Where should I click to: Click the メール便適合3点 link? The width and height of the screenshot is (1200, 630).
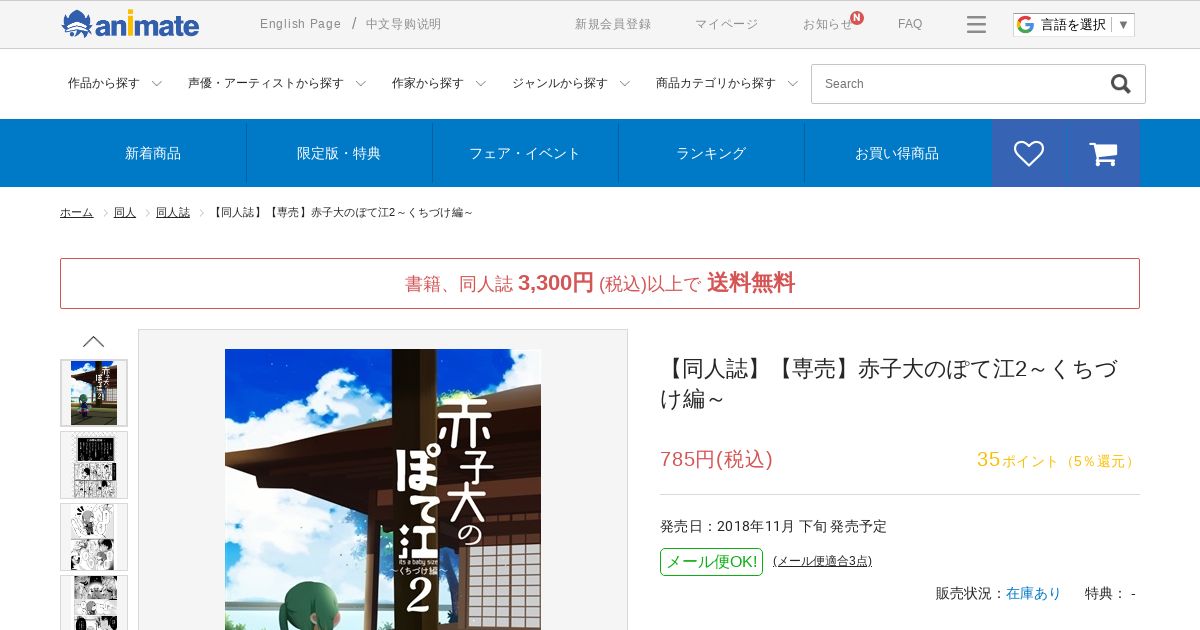822,561
